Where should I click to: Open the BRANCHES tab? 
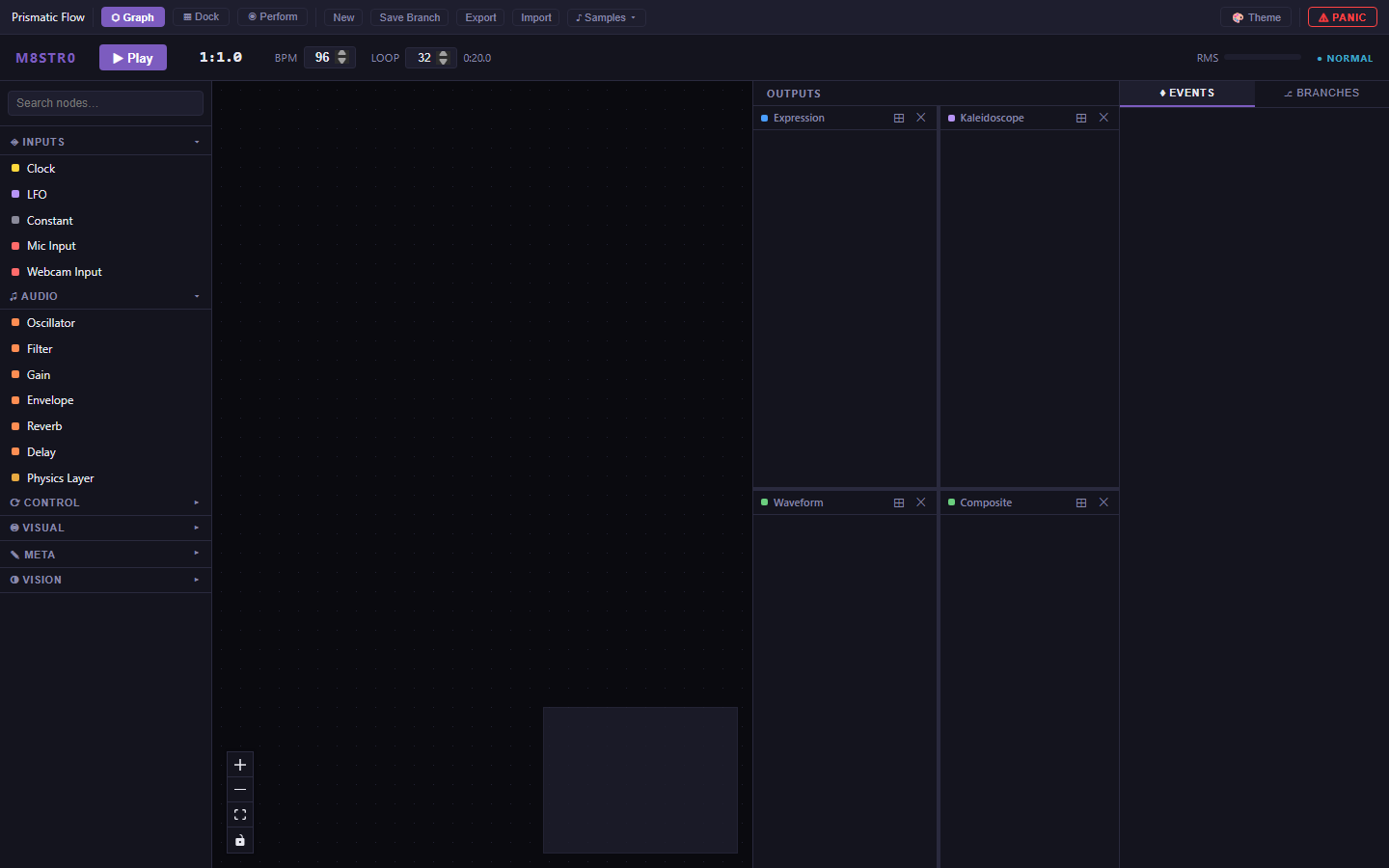pyautogui.click(x=1321, y=93)
